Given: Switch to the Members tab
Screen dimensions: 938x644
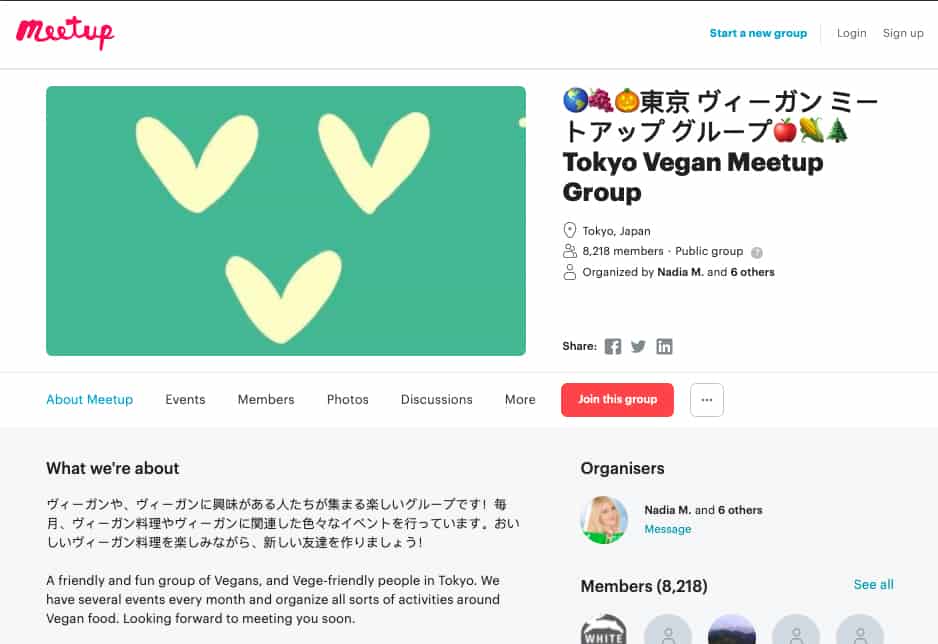Looking at the screenshot, I should [x=265, y=399].
